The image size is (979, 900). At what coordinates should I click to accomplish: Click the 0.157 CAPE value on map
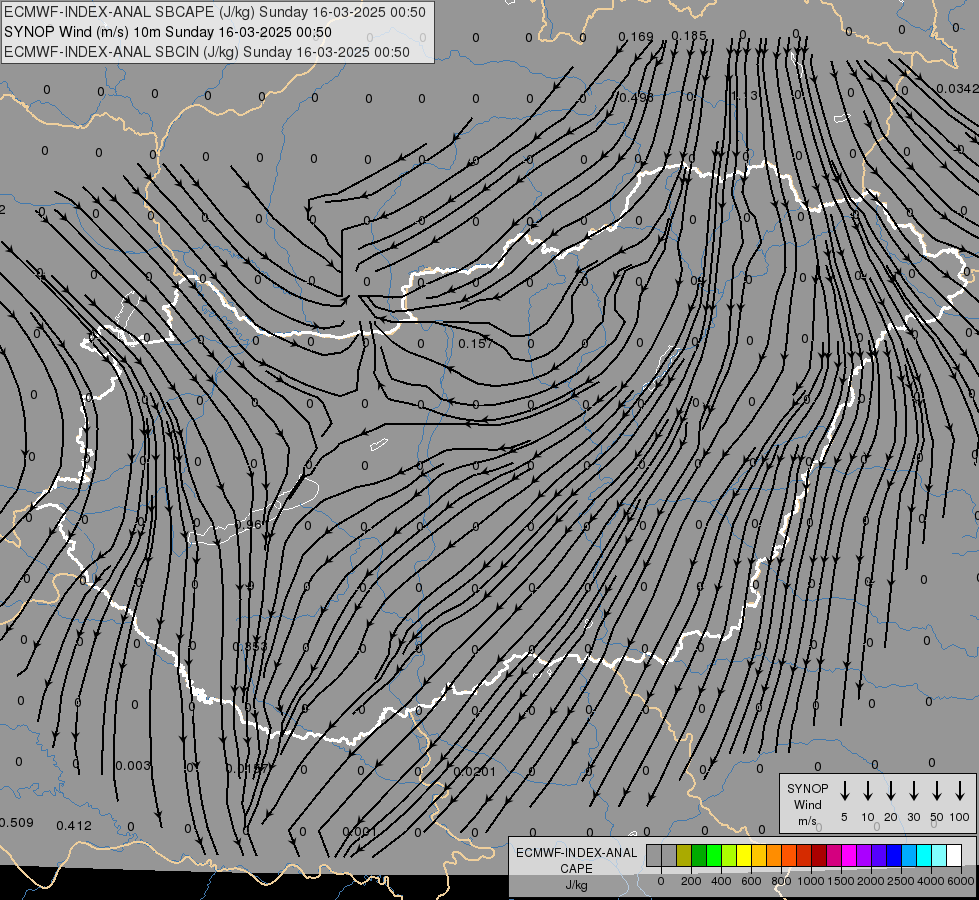pyautogui.click(x=476, y=344)
